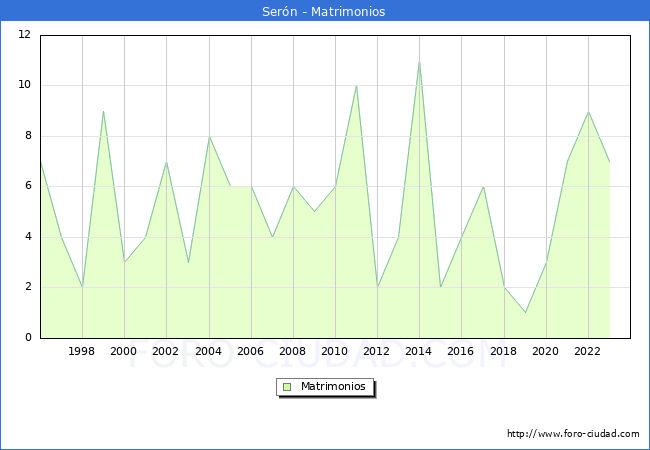Click the 12 y-axis label
This screenshot has height=450, width=650.
coord(24,35)
